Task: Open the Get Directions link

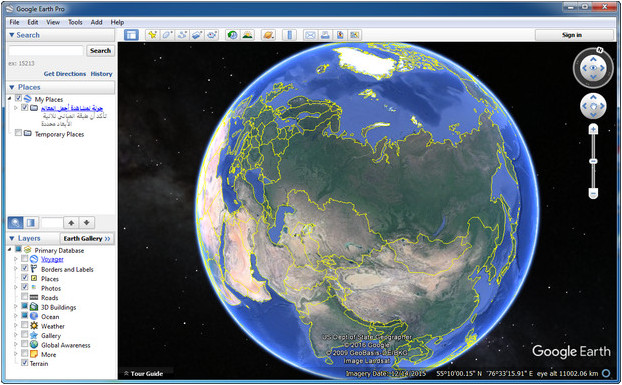Action: [65, 74]
